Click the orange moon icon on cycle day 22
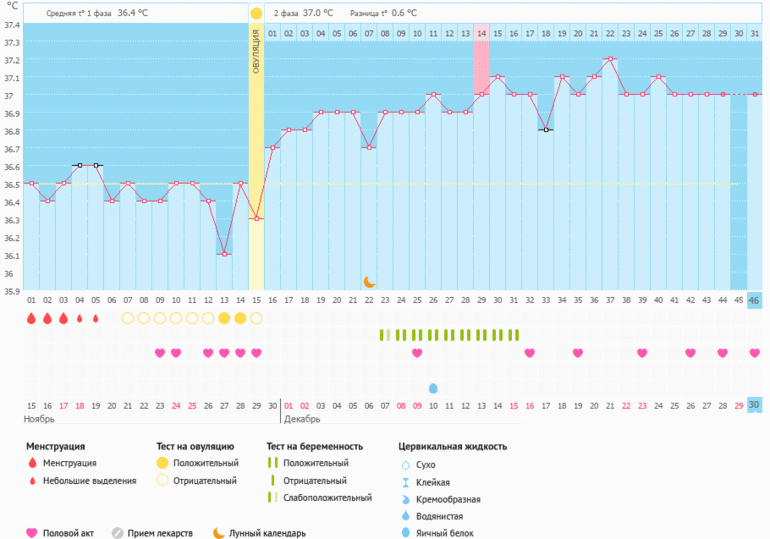This screenshot has width=770, height=539. 369,282
